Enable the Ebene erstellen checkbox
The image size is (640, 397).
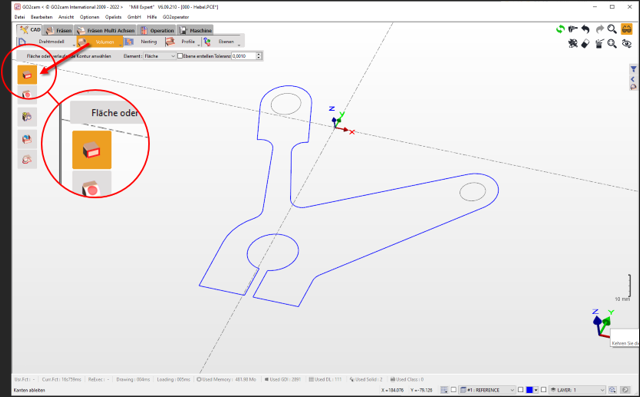180,56
